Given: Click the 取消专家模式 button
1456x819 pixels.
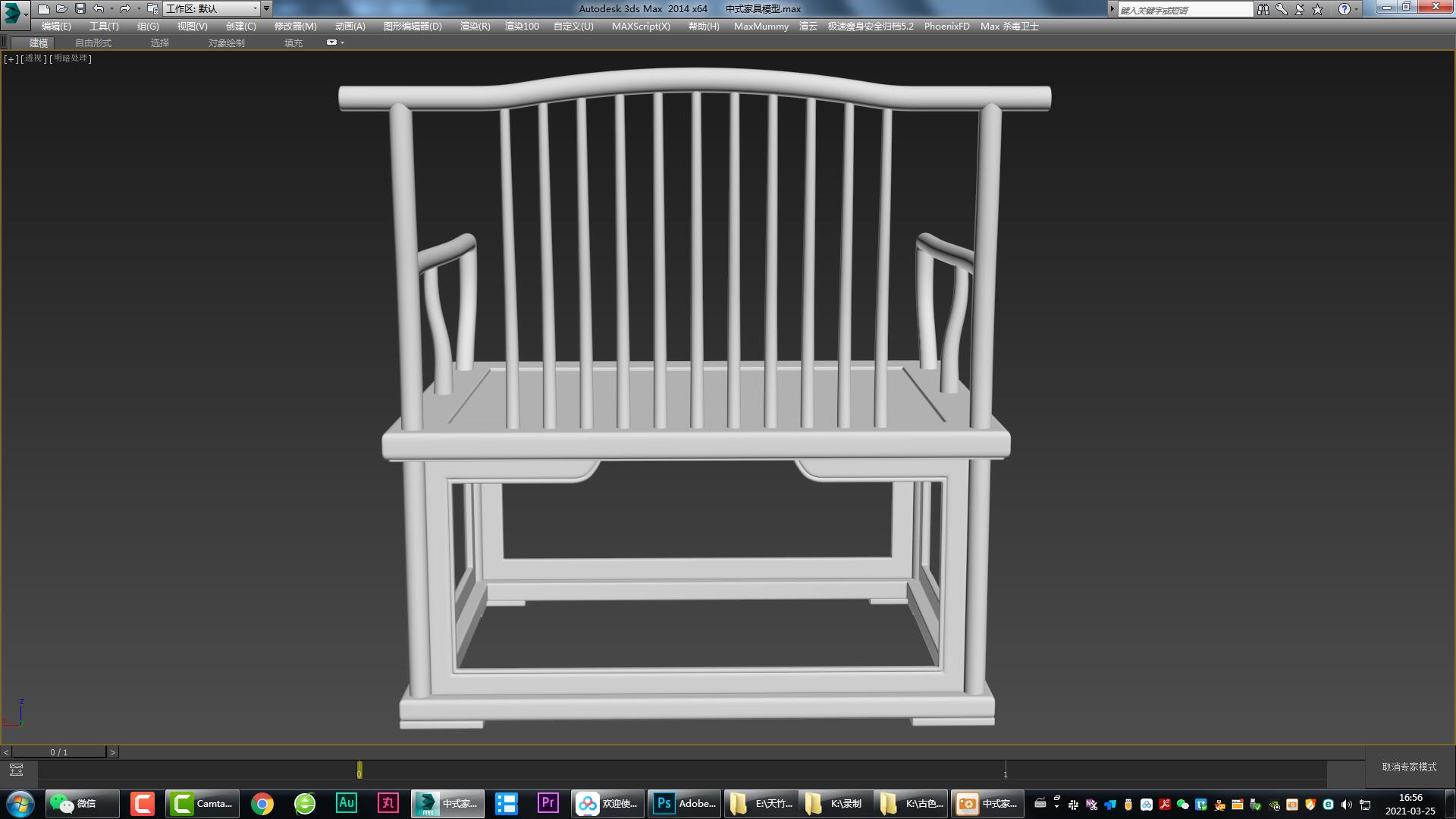Looking at the screenshot, I should (1407, 767).
